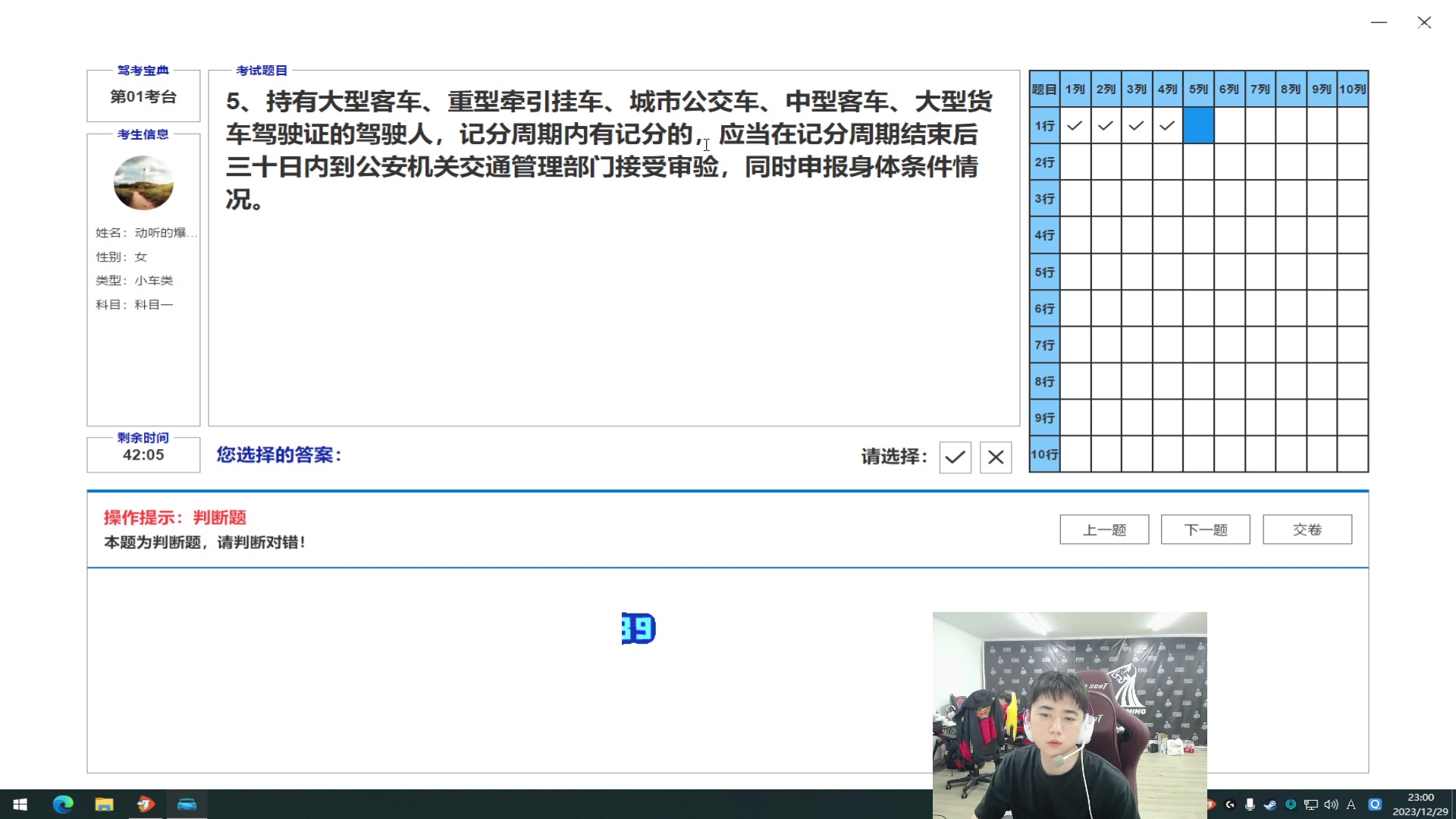Click the microphone icon in system tray
Viewport: 1456px width, 819px height.
1250,805
